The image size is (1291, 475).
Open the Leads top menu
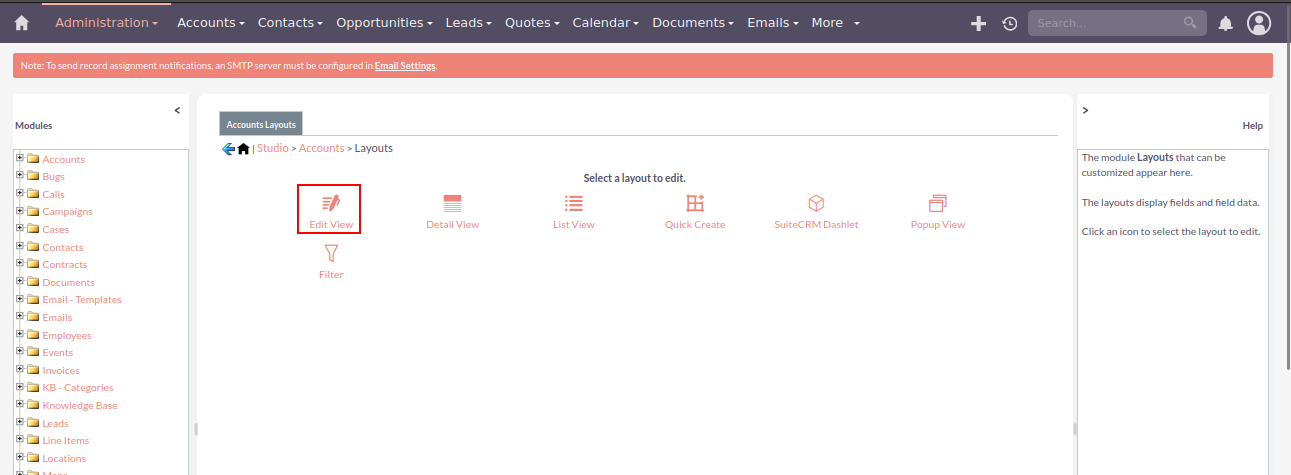point(469,22)
